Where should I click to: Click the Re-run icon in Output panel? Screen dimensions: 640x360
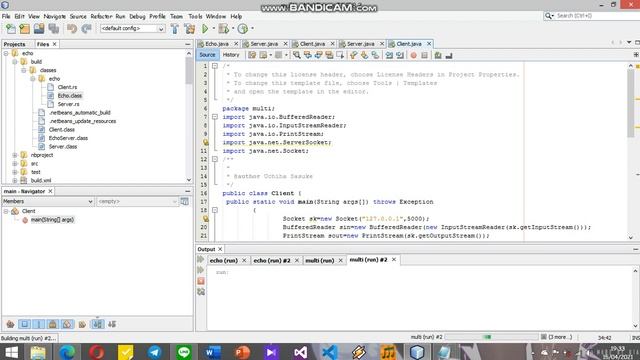(x=200, y=259)
